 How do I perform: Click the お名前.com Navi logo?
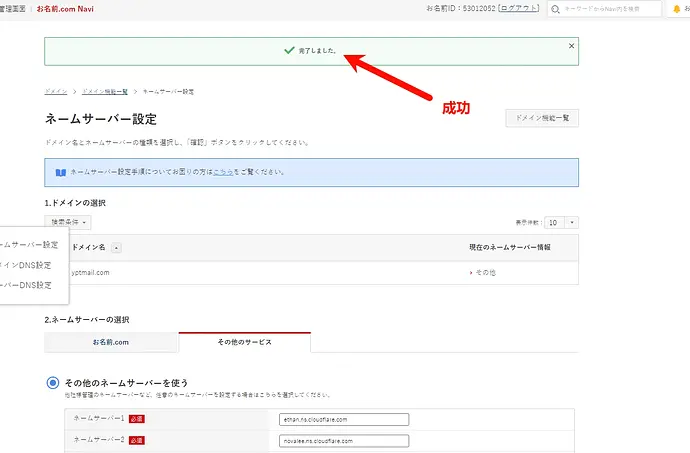pos(65,9)
